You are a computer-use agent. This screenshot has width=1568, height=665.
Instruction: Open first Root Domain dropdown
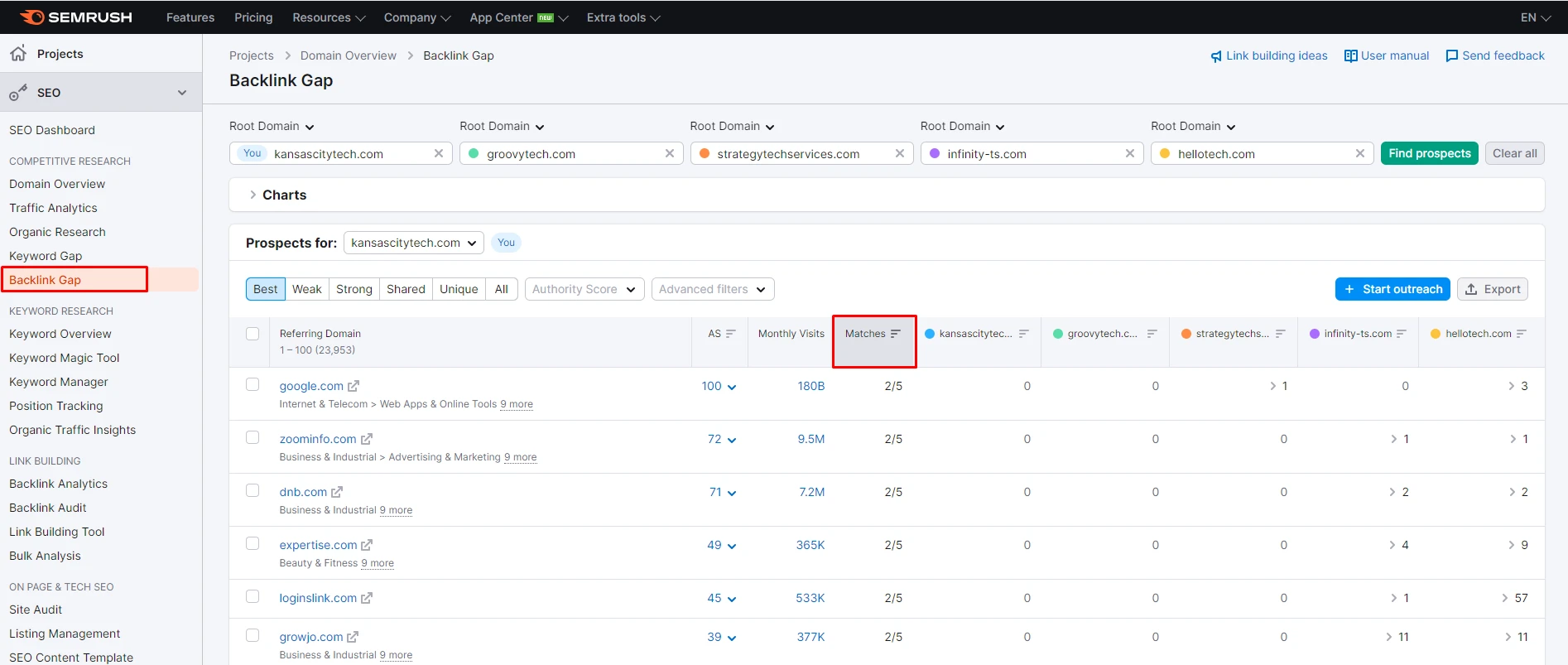(x=272, y=127)
